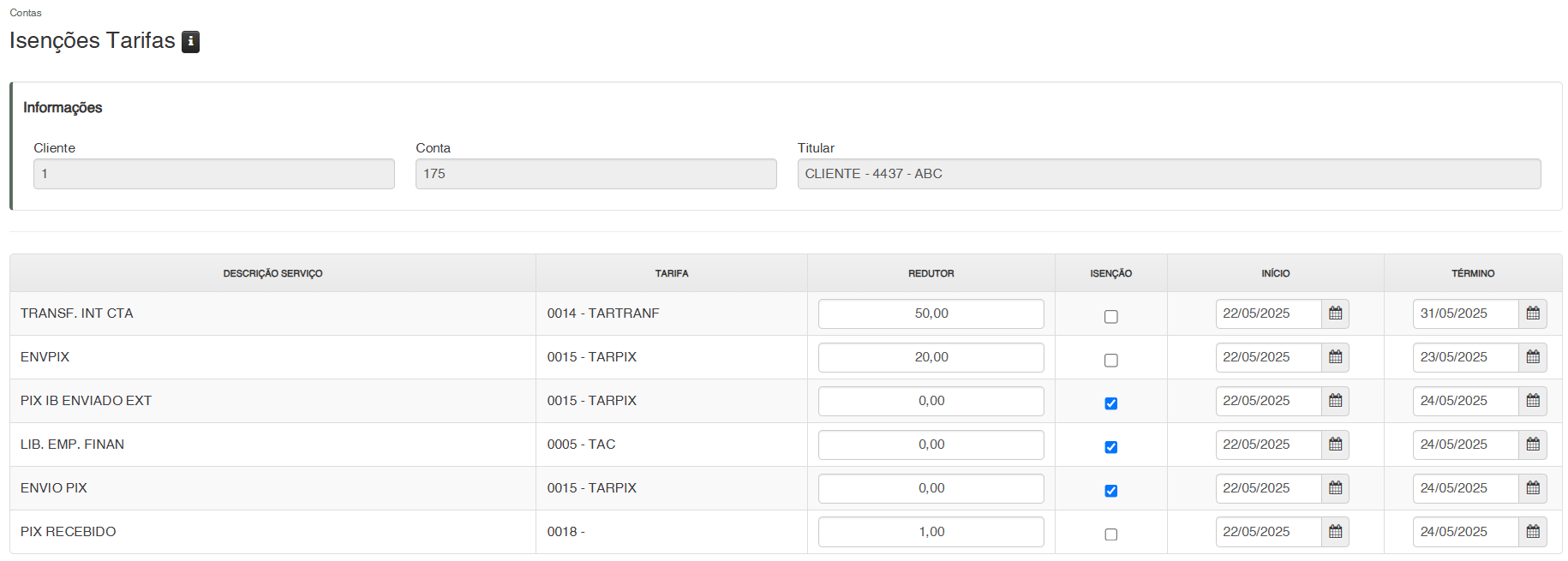1568x561 pixels.
Task: Click the Contas breadcrumb link
Action: click(x=26, y=13)
